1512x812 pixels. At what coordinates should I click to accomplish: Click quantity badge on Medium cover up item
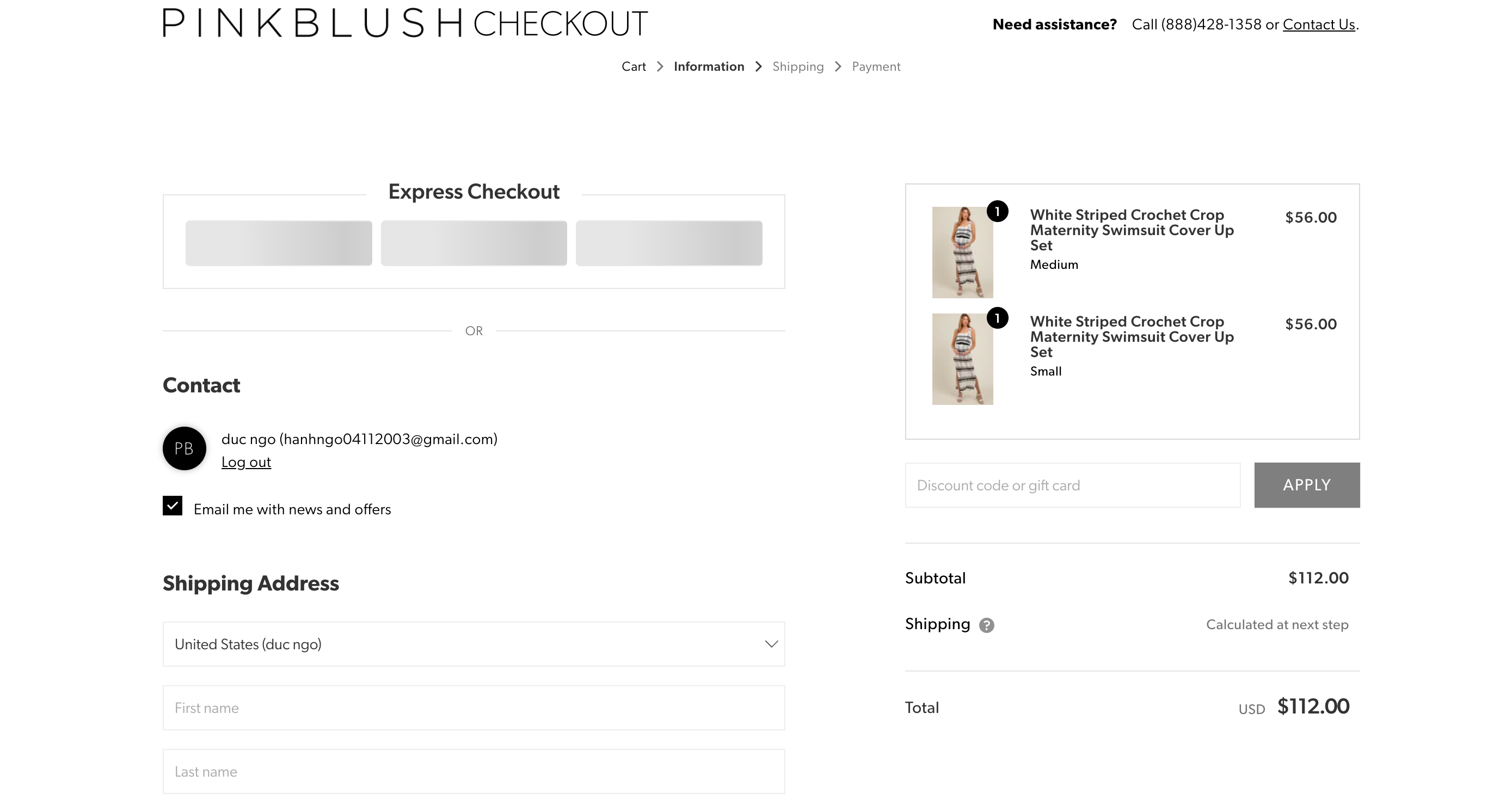pos(997,211)
